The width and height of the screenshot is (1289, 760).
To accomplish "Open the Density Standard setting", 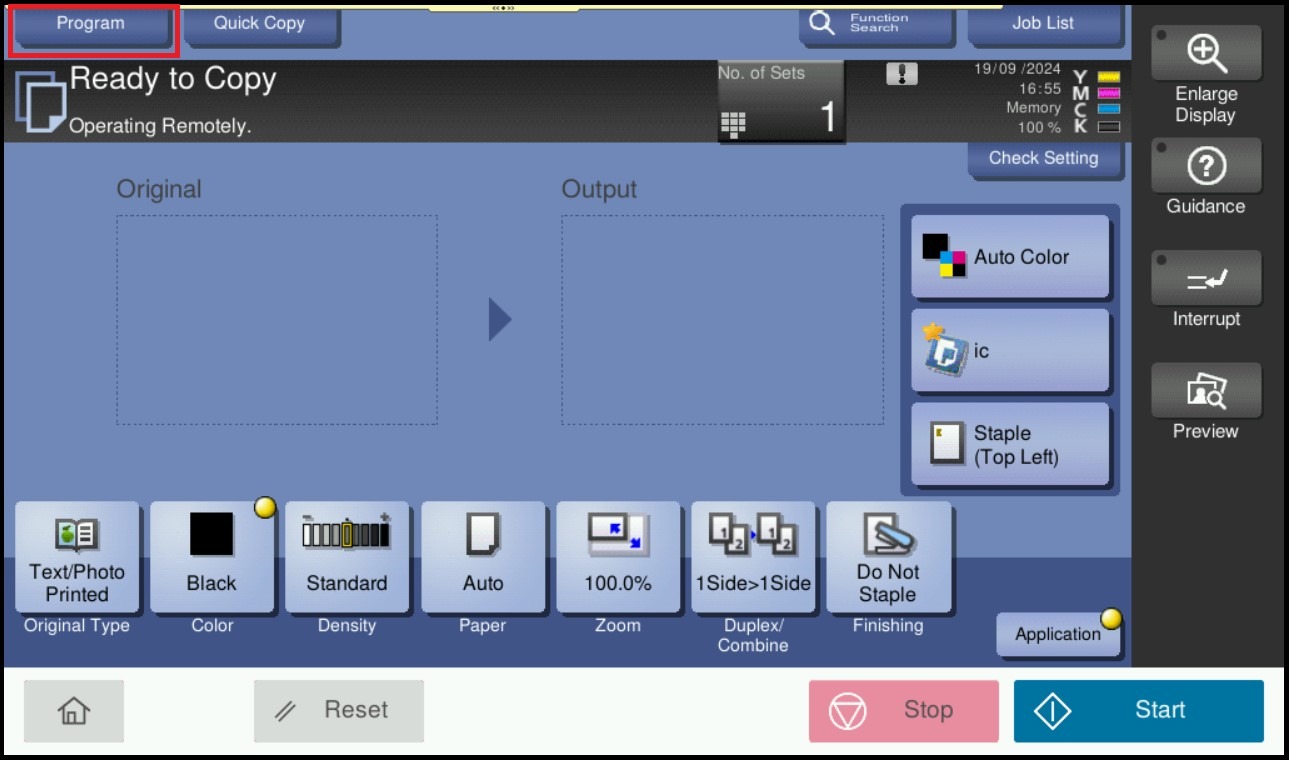I will pyautogui.click(x=346, y=557).
